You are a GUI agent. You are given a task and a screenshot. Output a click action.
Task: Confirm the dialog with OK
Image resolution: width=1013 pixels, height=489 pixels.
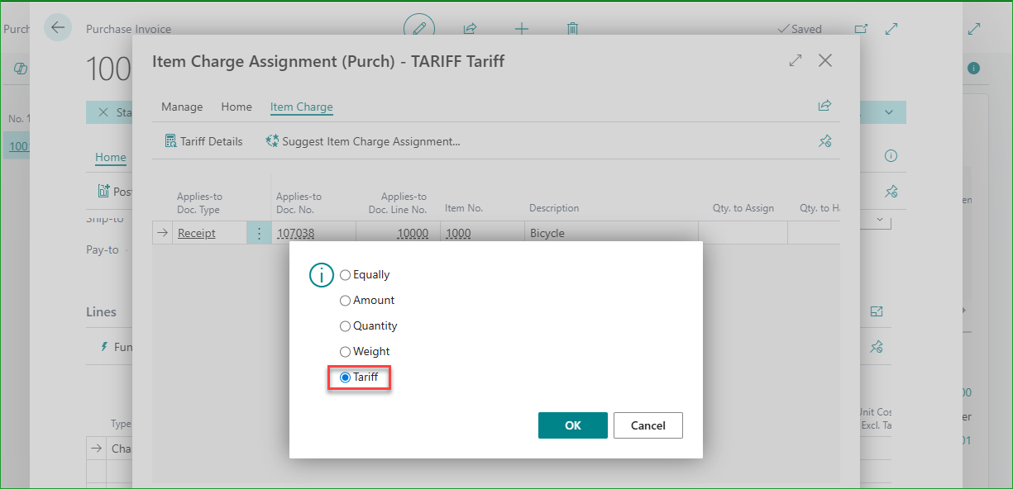coord(572,425)
